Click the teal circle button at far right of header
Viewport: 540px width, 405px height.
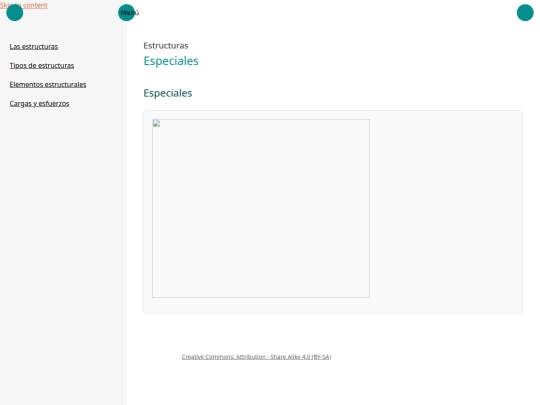525,13
